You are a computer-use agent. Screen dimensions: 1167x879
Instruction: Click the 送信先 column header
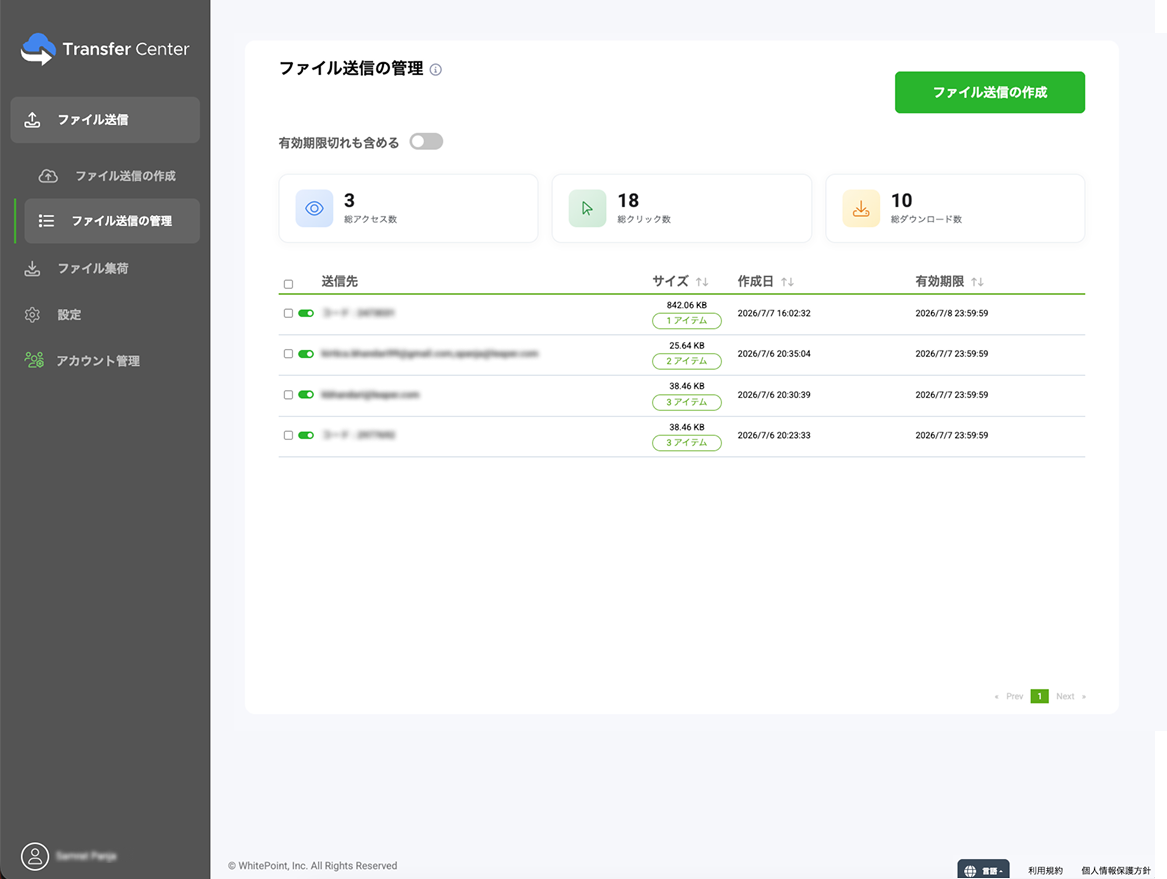pyautogui.click(x=339, y=281)
